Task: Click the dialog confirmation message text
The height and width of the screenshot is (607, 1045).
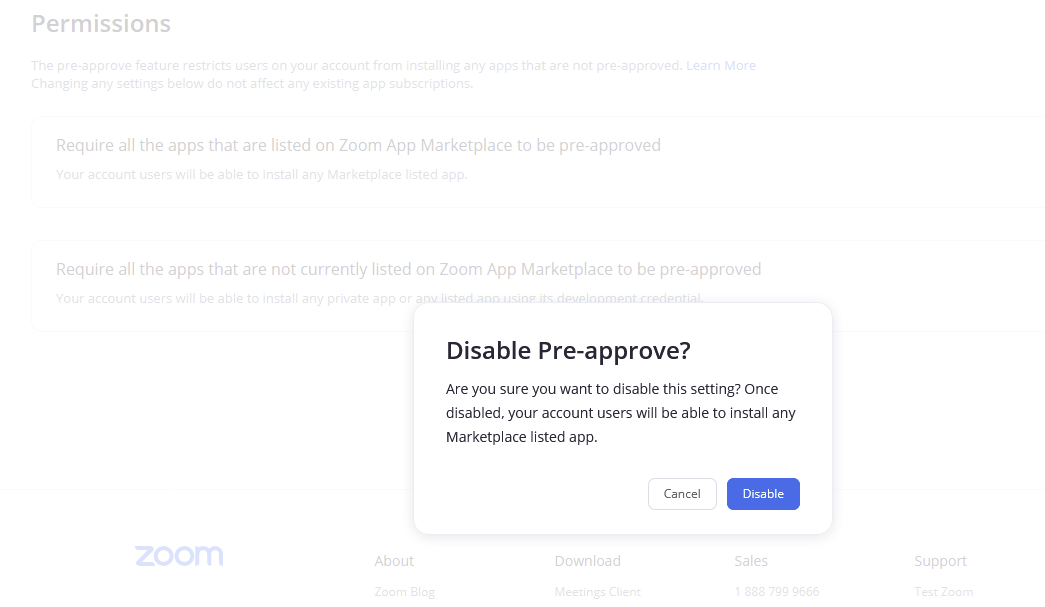Action: pyautogui.click(x=620, y=413)
